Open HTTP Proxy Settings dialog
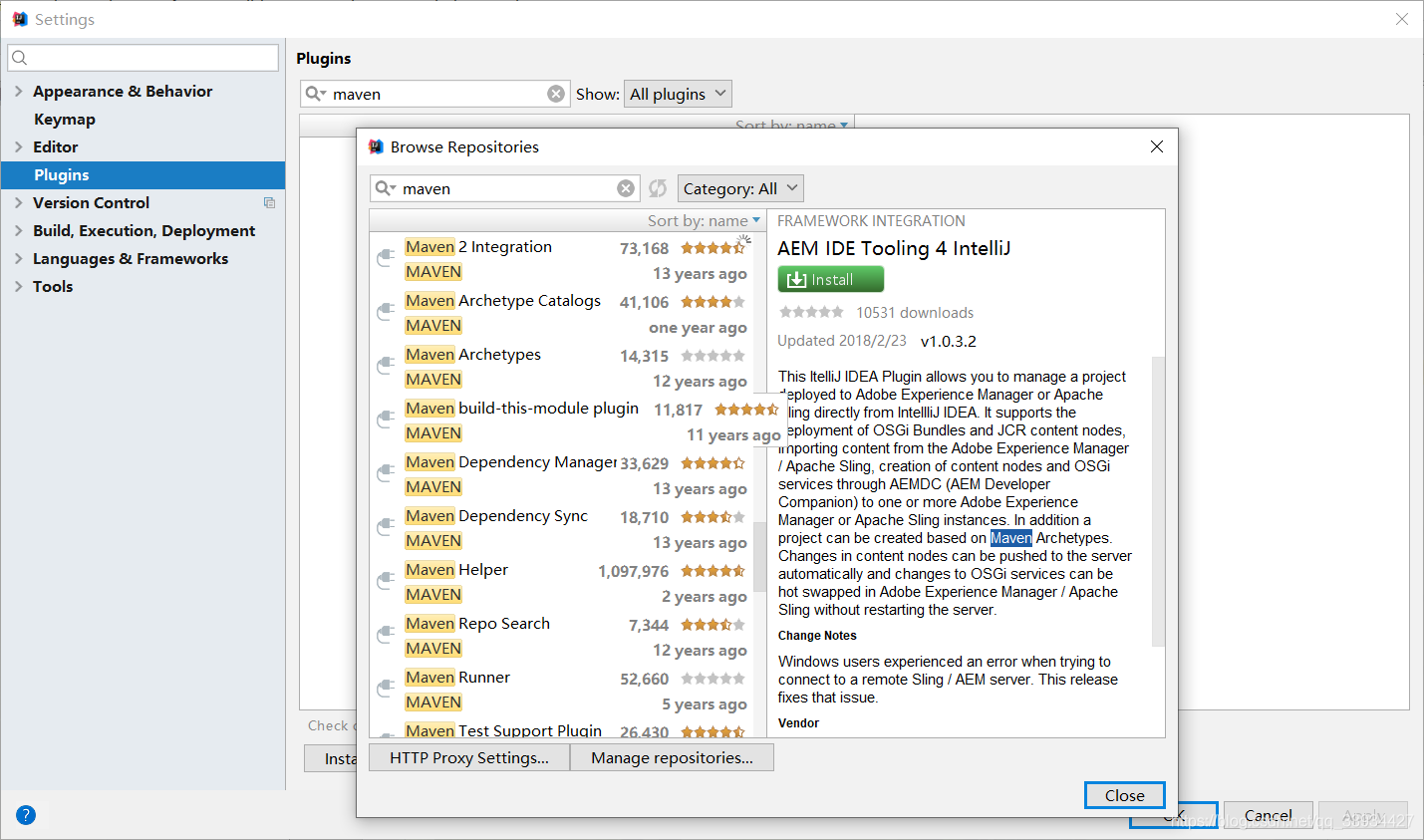The height and width of the screenshot is (840, 1424). [469, 757]
